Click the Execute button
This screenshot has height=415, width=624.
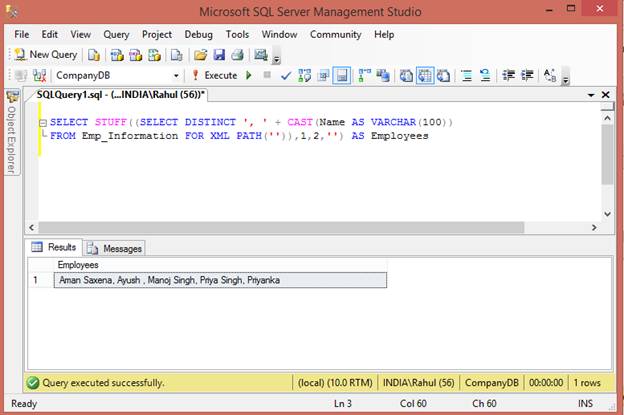pos(215,75)
